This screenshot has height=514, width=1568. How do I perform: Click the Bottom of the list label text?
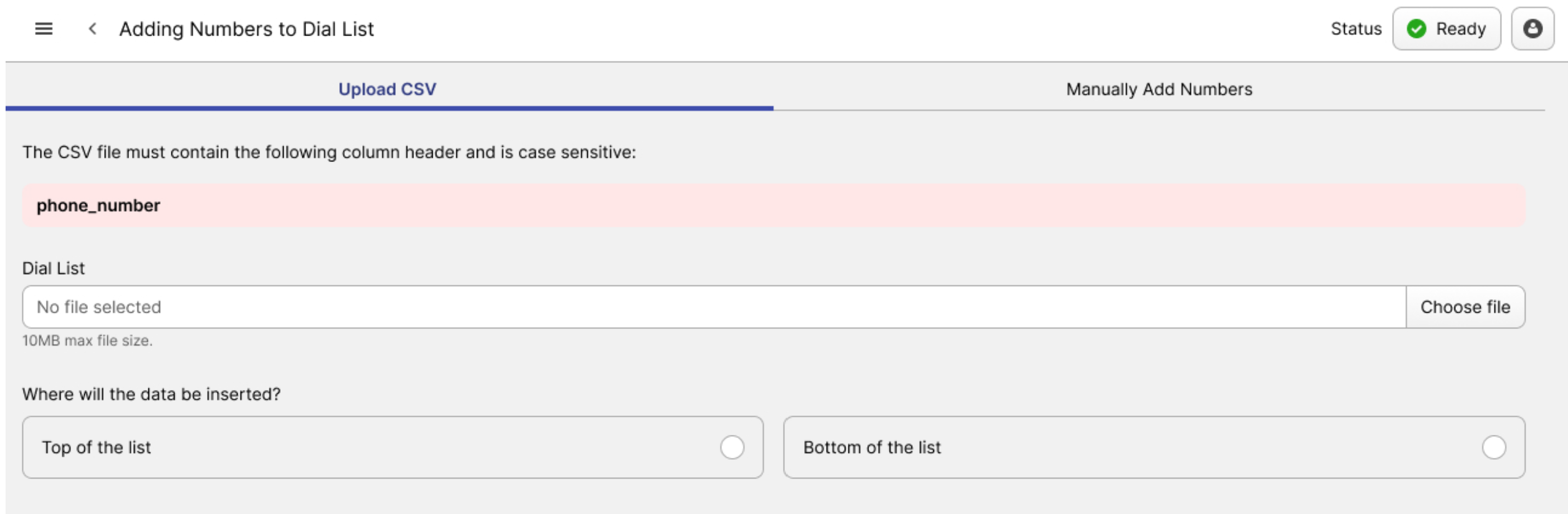pyautogui.click(x=872, y=447)
